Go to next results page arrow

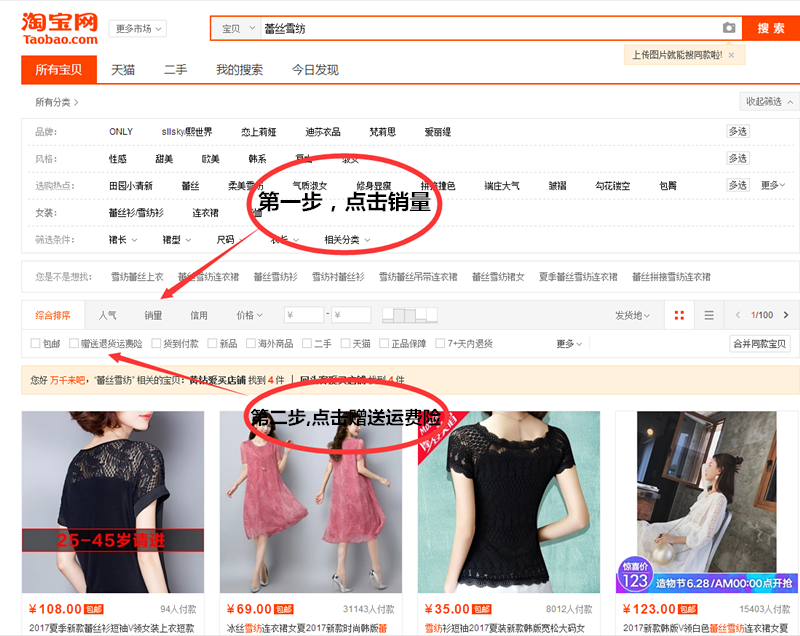pos(786,315)
